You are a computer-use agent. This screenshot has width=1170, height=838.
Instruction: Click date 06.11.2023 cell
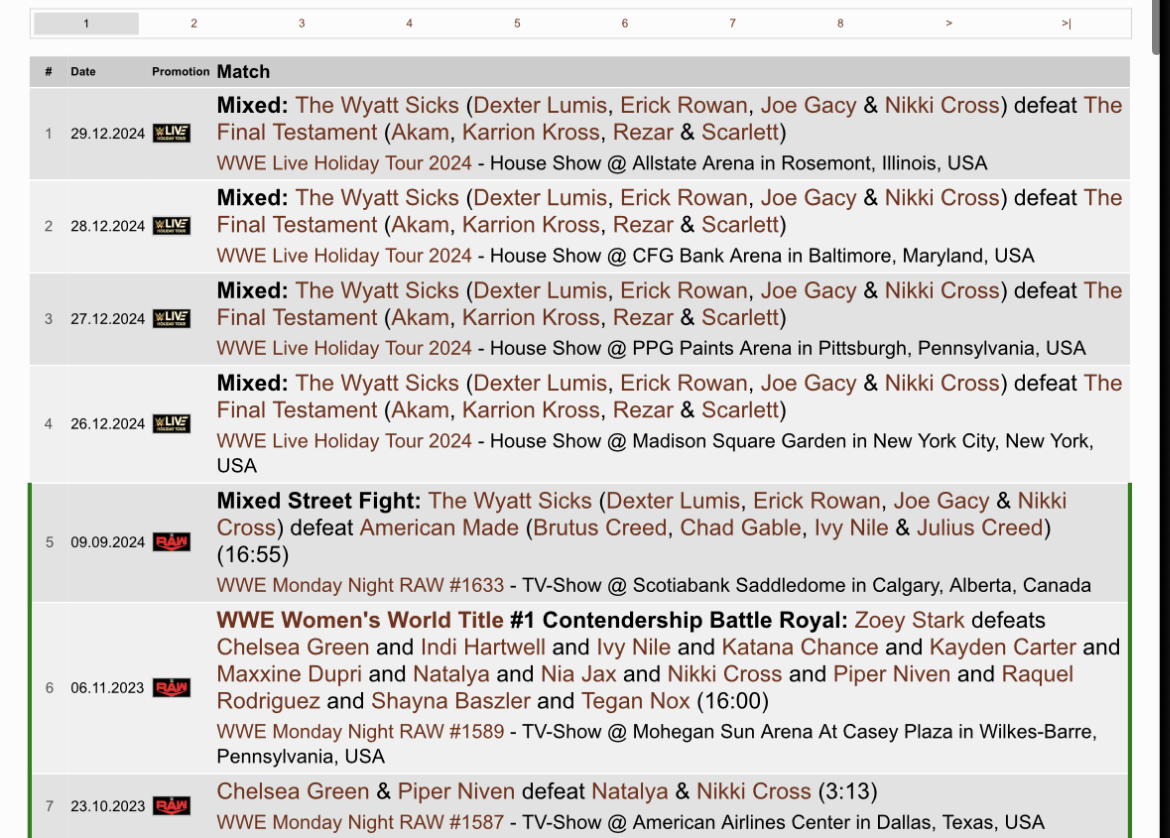[x=107, y=688]
